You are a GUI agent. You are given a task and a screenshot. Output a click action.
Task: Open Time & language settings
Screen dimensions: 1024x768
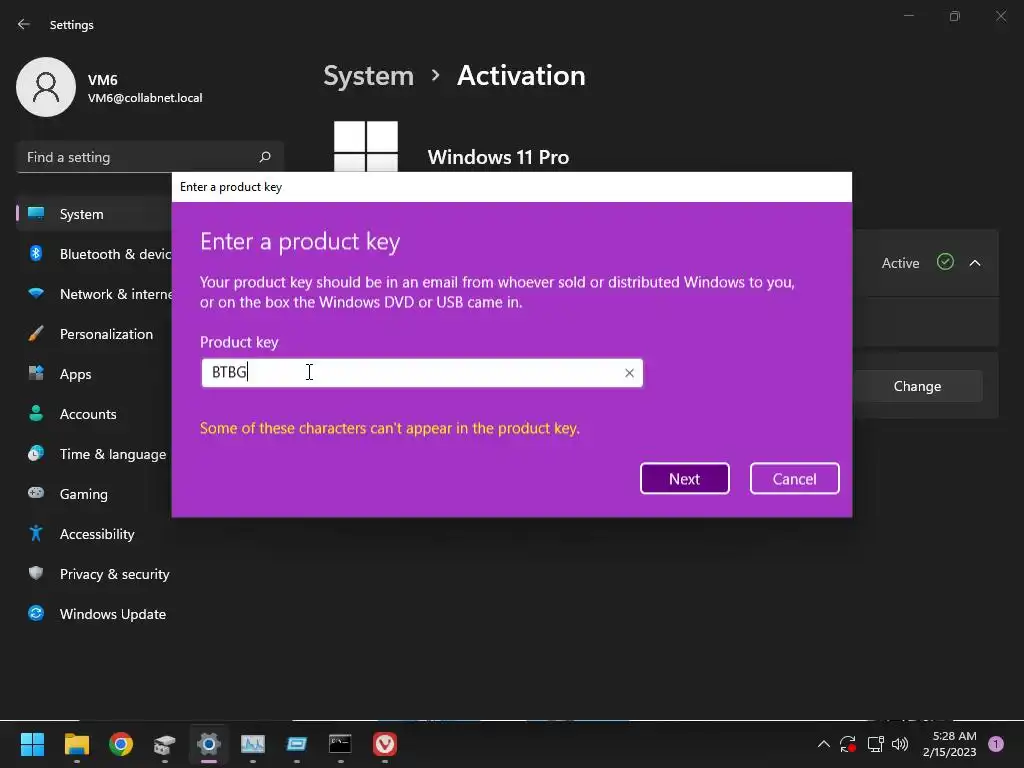click(x=95, y=454)
